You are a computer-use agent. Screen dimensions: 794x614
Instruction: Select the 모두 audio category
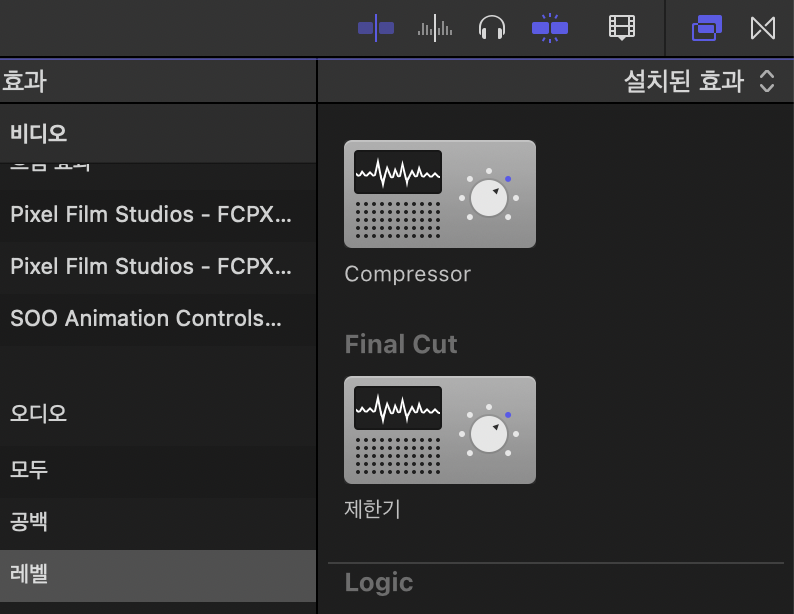pos(158,470)
